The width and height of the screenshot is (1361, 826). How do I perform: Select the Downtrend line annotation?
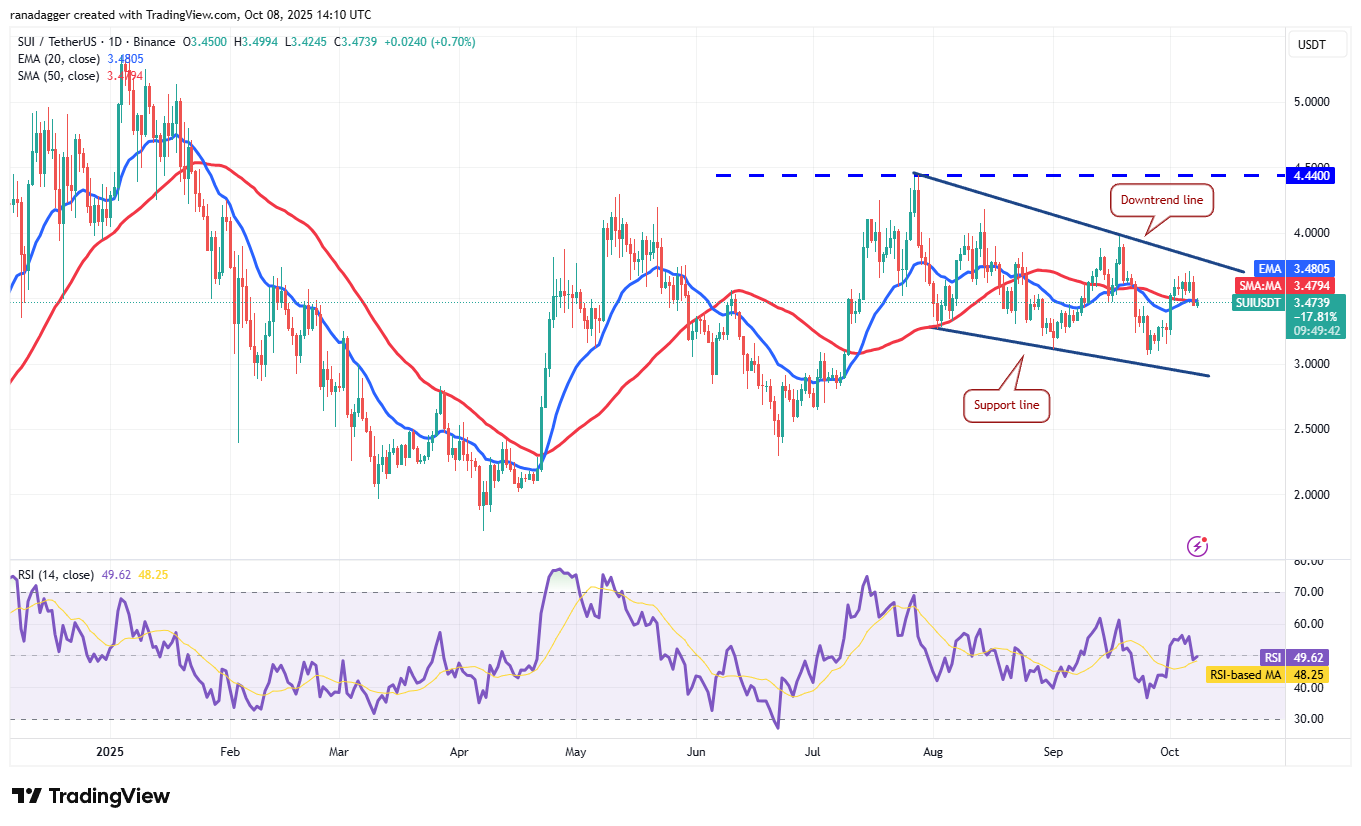1161,200
